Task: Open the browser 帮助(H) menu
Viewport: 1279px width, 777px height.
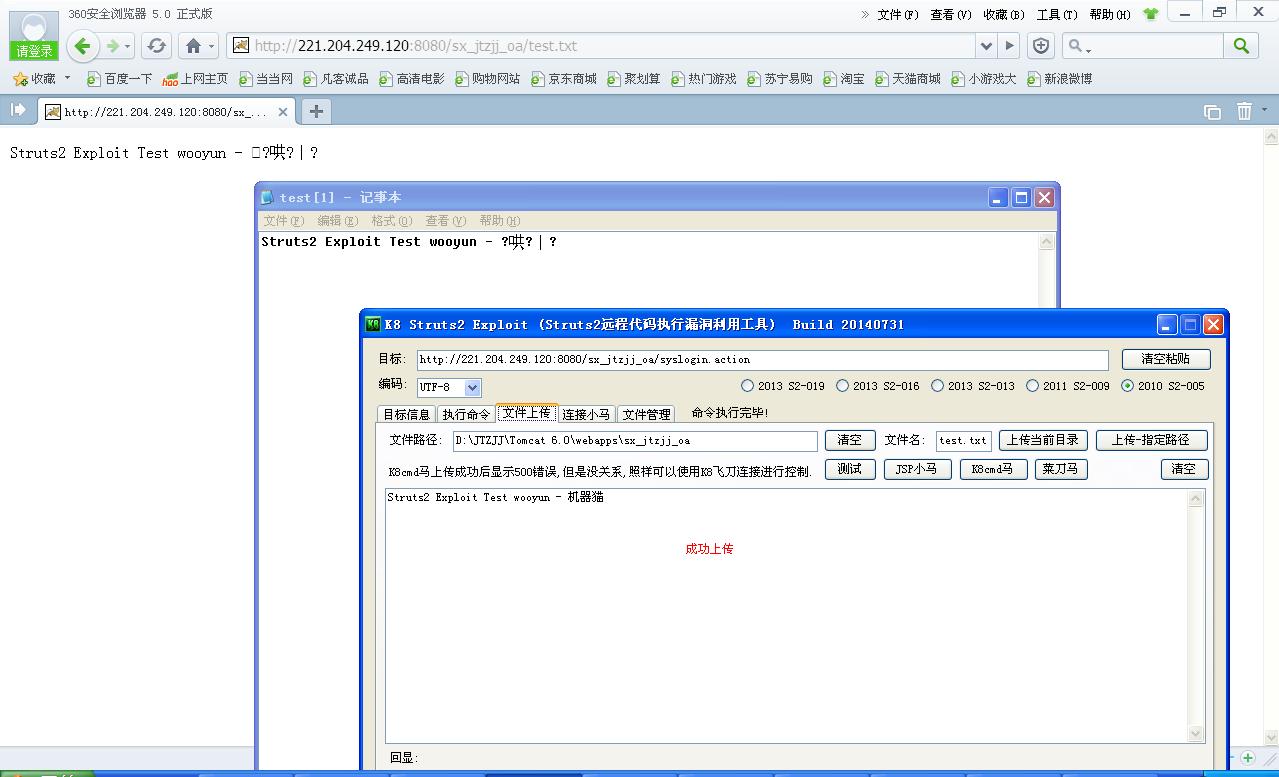Action: click(x=1109, y=14)
